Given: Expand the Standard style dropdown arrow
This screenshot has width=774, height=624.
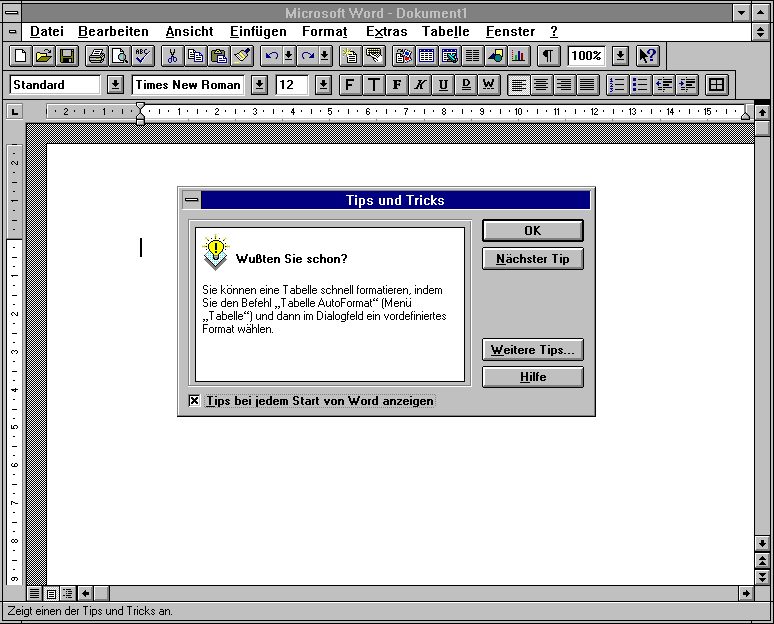Looking at the screenshot, I should pos(115,85).
